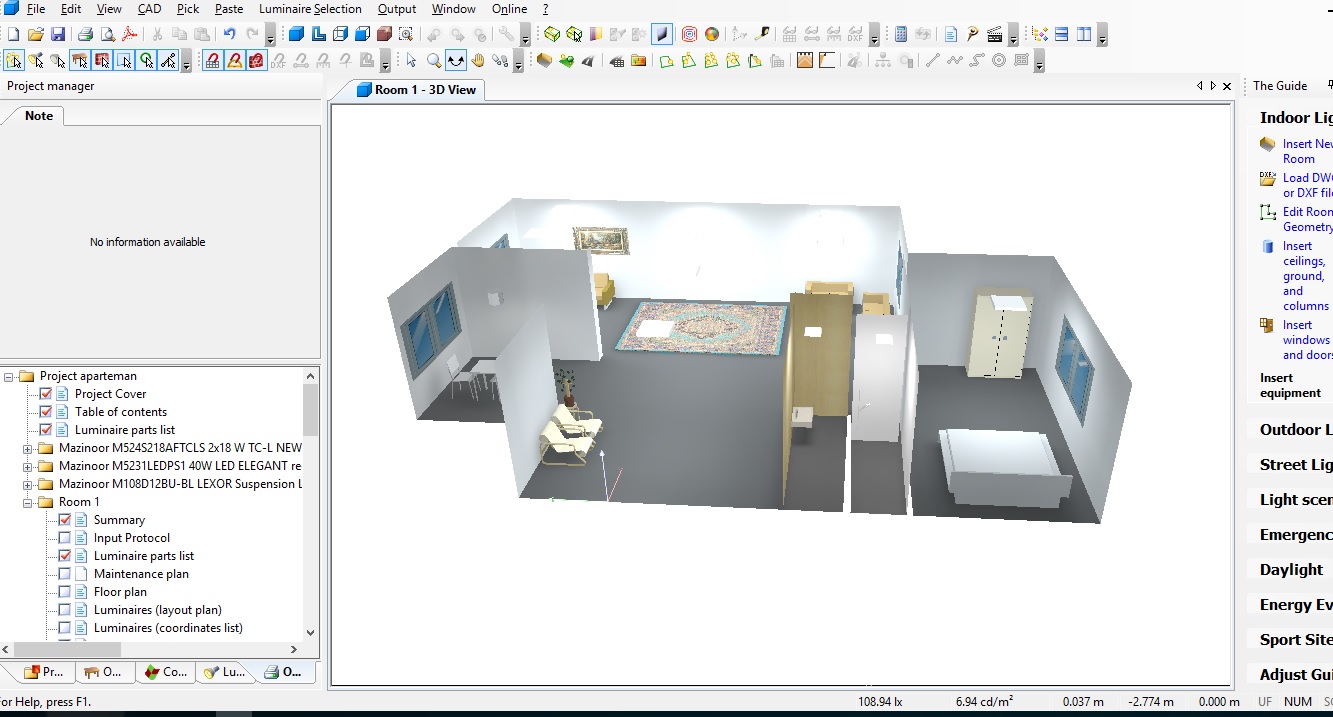
Task: Open the Daylight section in the Guide
Action: click(x=1291, y=569)
